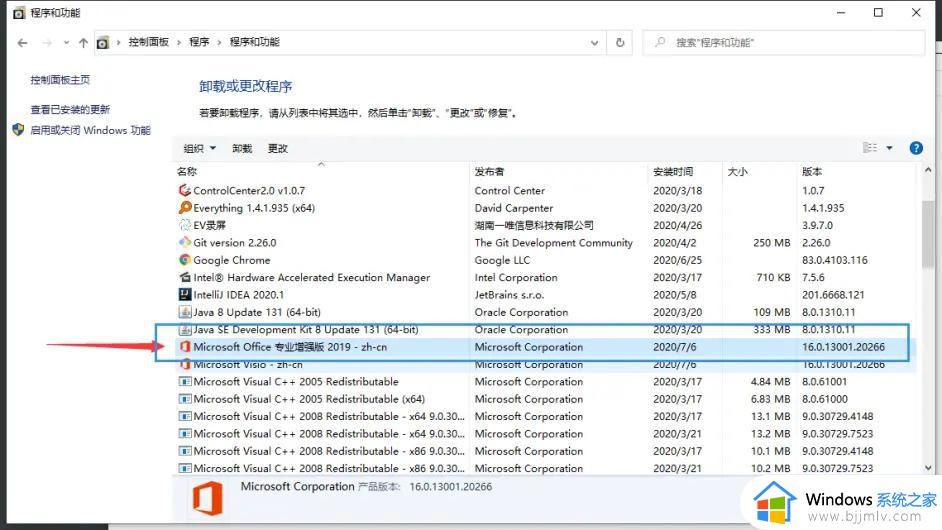Expand the address bar history dropdown
The image size is (942, 530).
(594, 43)
